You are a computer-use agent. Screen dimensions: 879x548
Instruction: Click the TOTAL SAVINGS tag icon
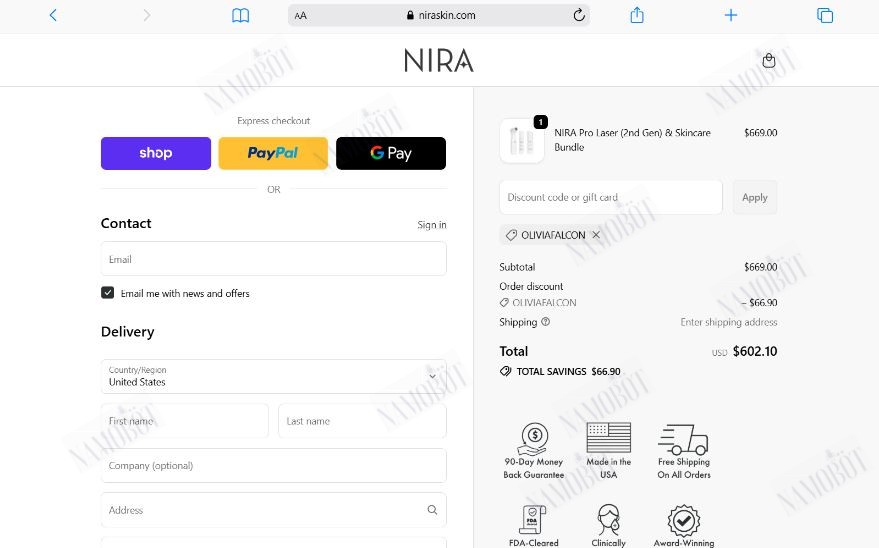(x=506, y=371)
